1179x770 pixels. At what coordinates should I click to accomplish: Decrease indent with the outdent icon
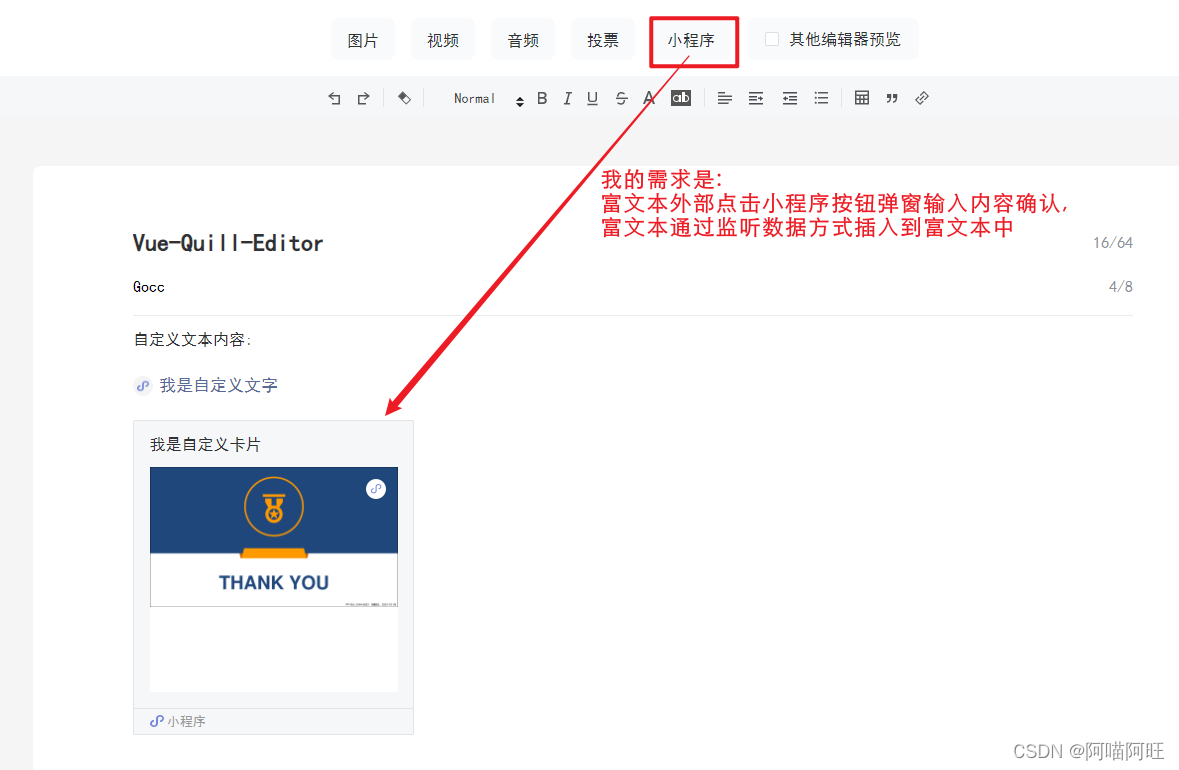pyautogui.click(x=790, y=99)
